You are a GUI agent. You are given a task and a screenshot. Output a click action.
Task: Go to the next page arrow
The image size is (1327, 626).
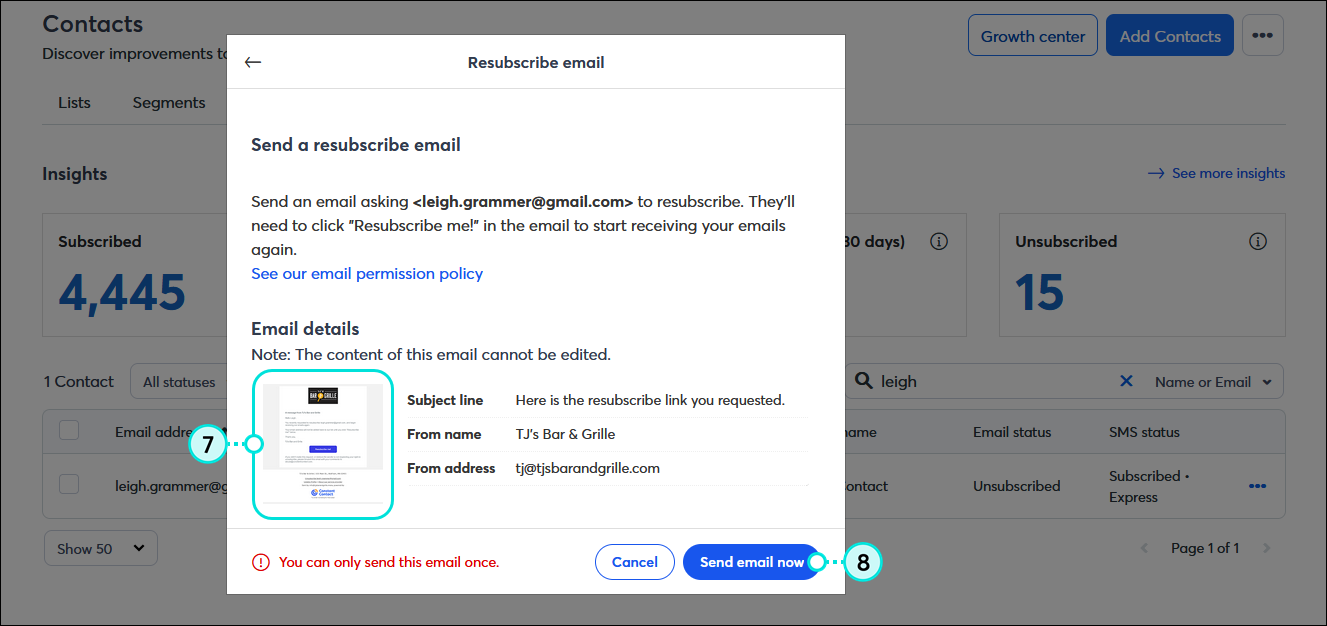1266,548
